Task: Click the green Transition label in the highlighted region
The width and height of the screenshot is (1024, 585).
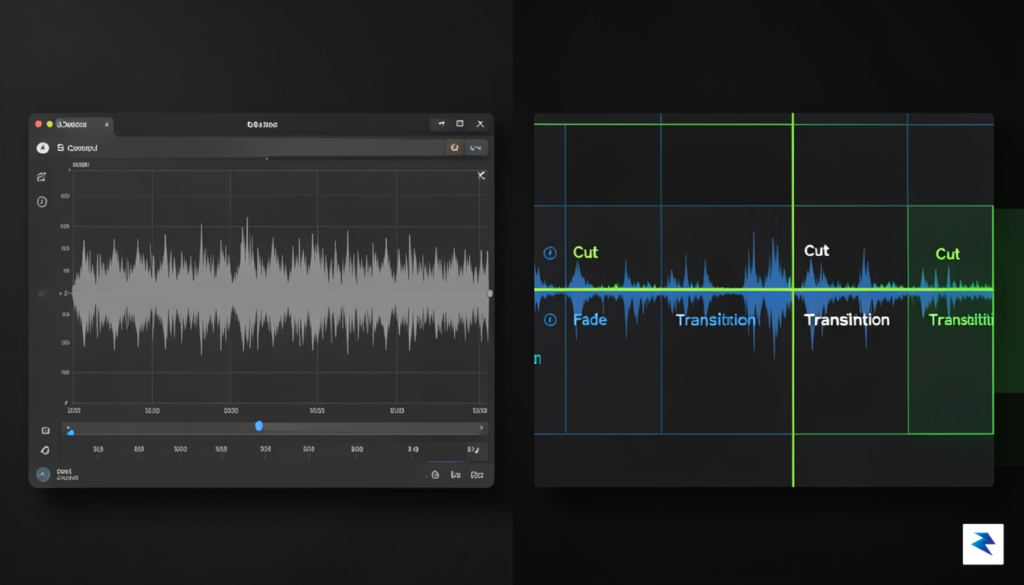Action: [x=961, y=320]
